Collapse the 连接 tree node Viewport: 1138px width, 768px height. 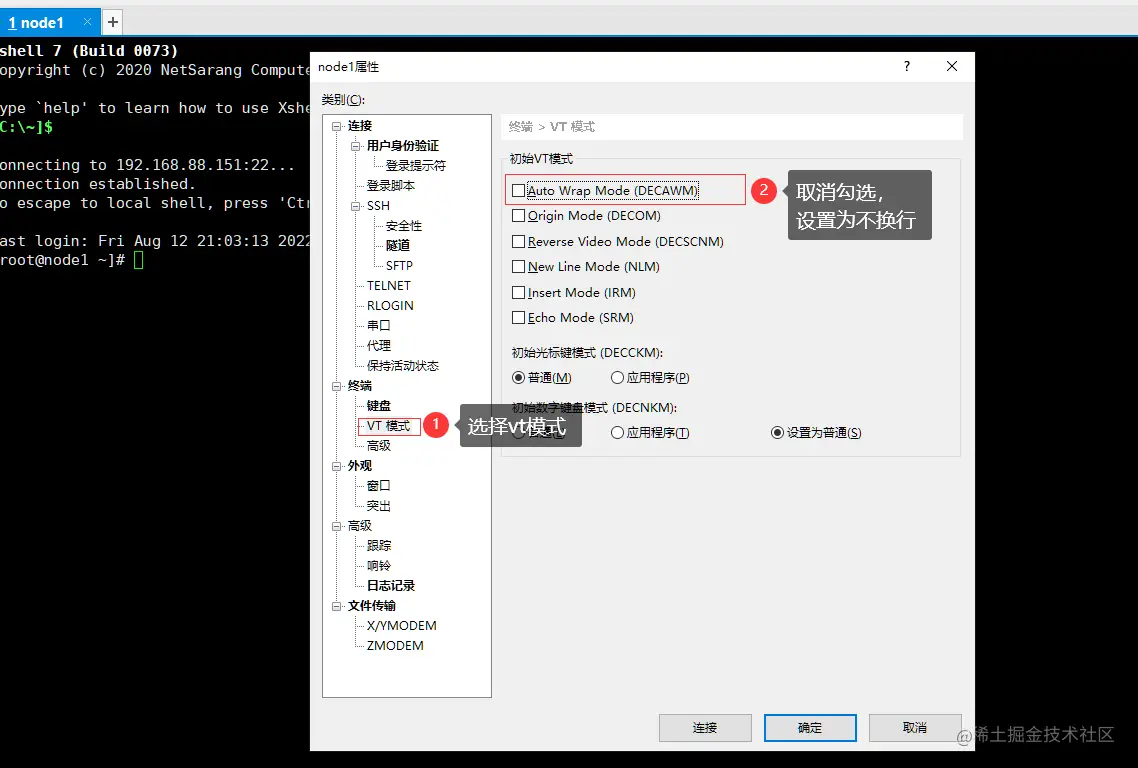coord(337,126)
